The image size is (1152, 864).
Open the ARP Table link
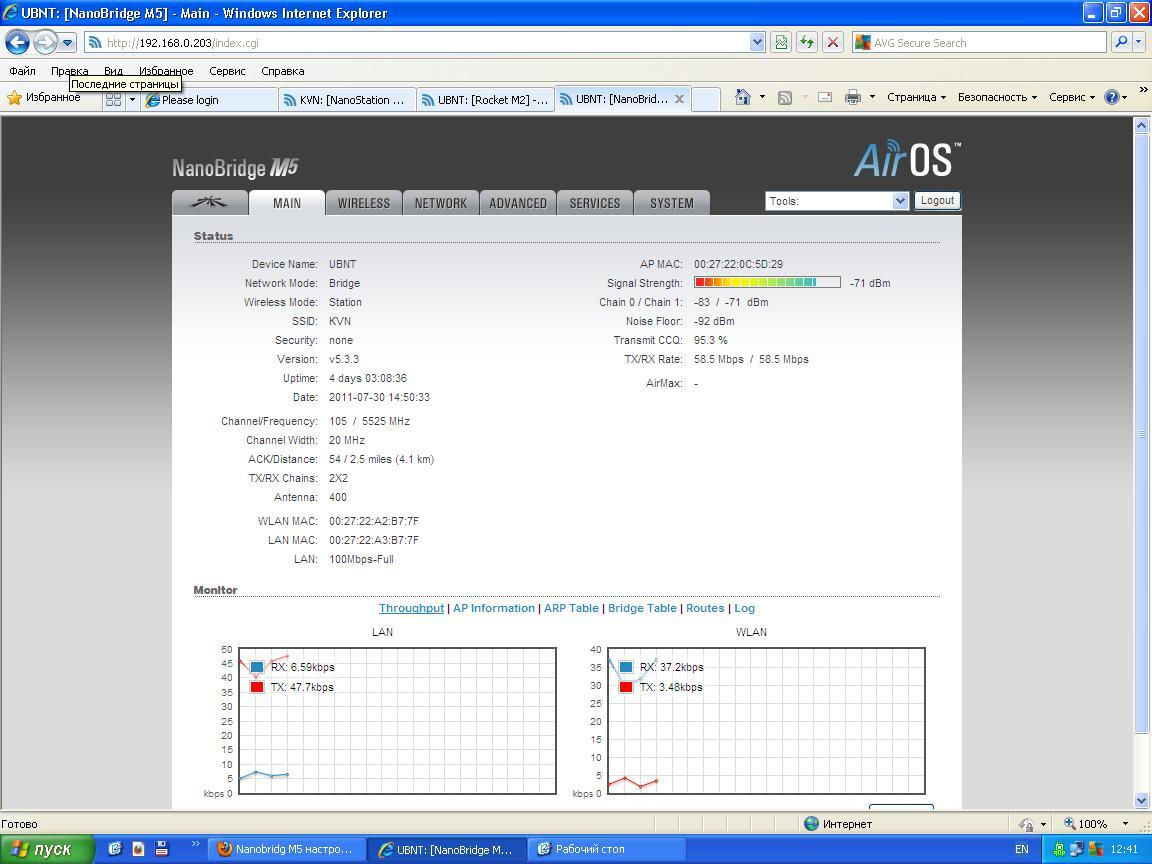[x=571, y=608]
